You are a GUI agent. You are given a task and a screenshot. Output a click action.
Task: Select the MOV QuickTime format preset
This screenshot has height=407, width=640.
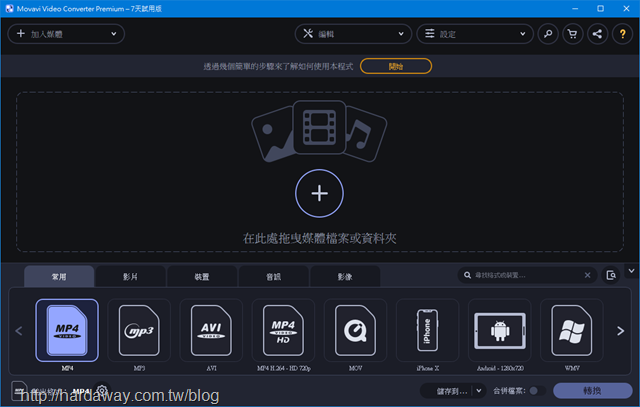tap(356, 330)
